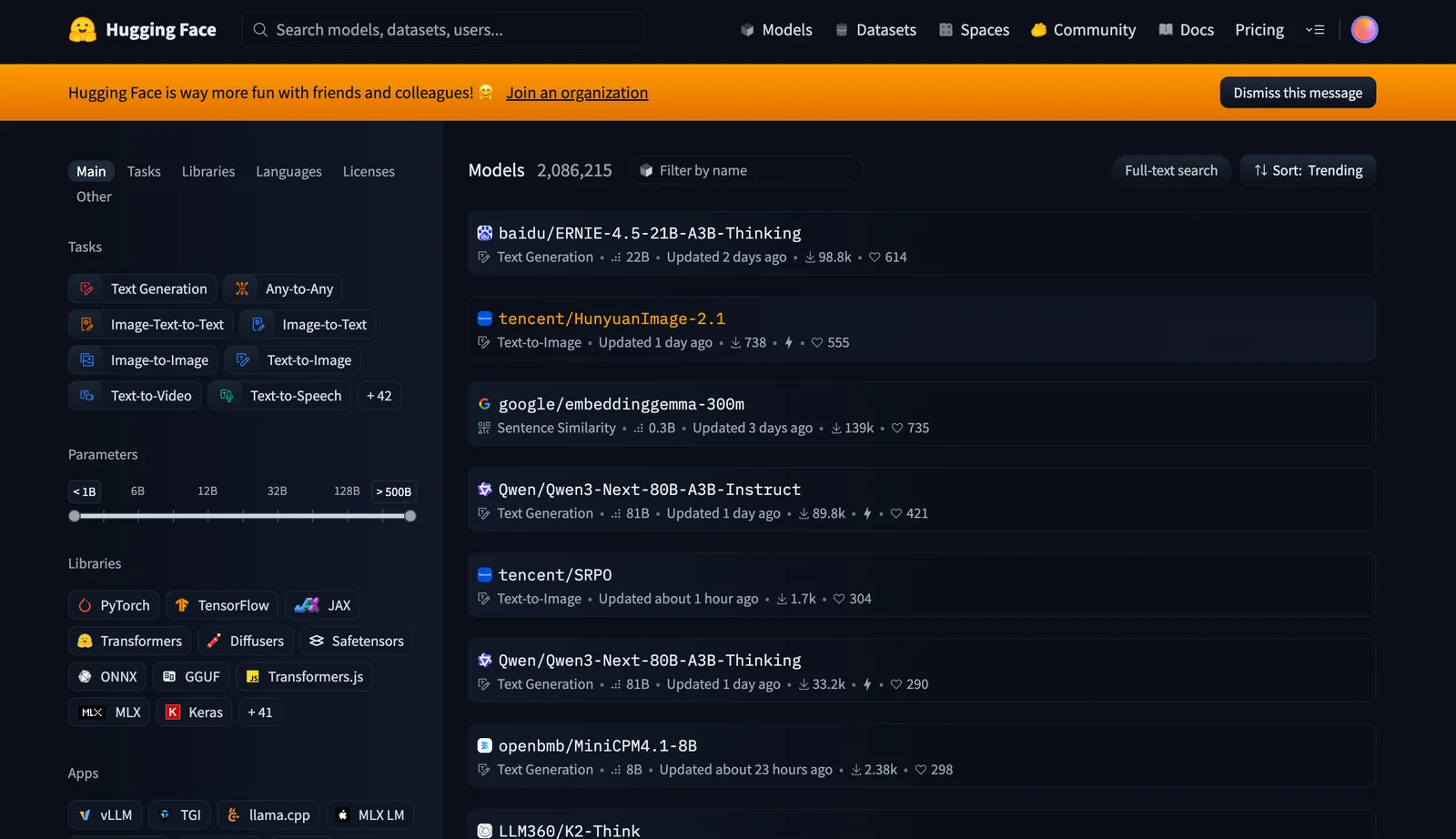Click the Hugging Face logo emoji
Image resolution: width=1456 pixels, height=839 pixels.
pyautogui.click(x=83, y=30)
